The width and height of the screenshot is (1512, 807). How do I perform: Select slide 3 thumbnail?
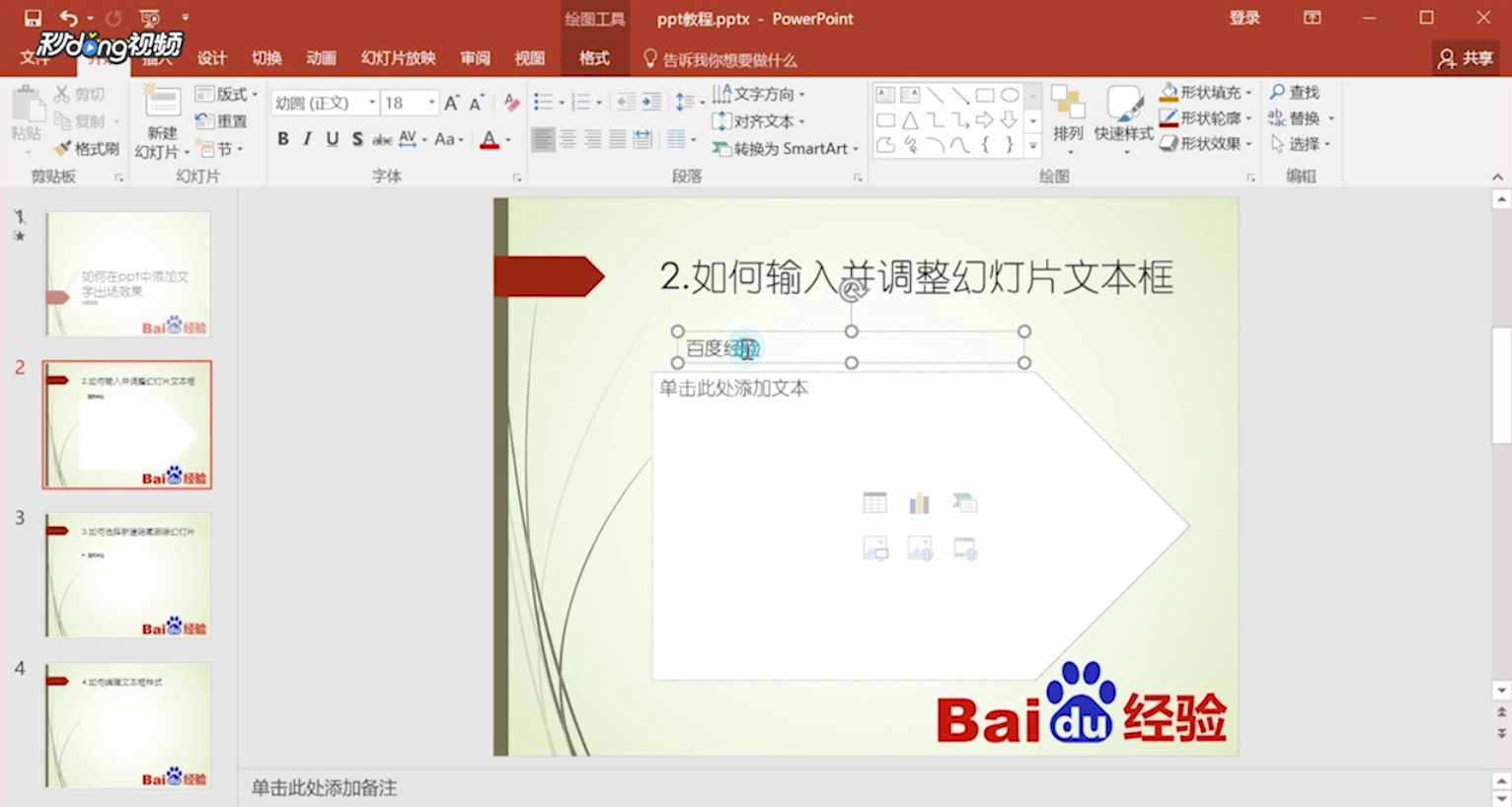pyautogui.click(x=127, y=575)
